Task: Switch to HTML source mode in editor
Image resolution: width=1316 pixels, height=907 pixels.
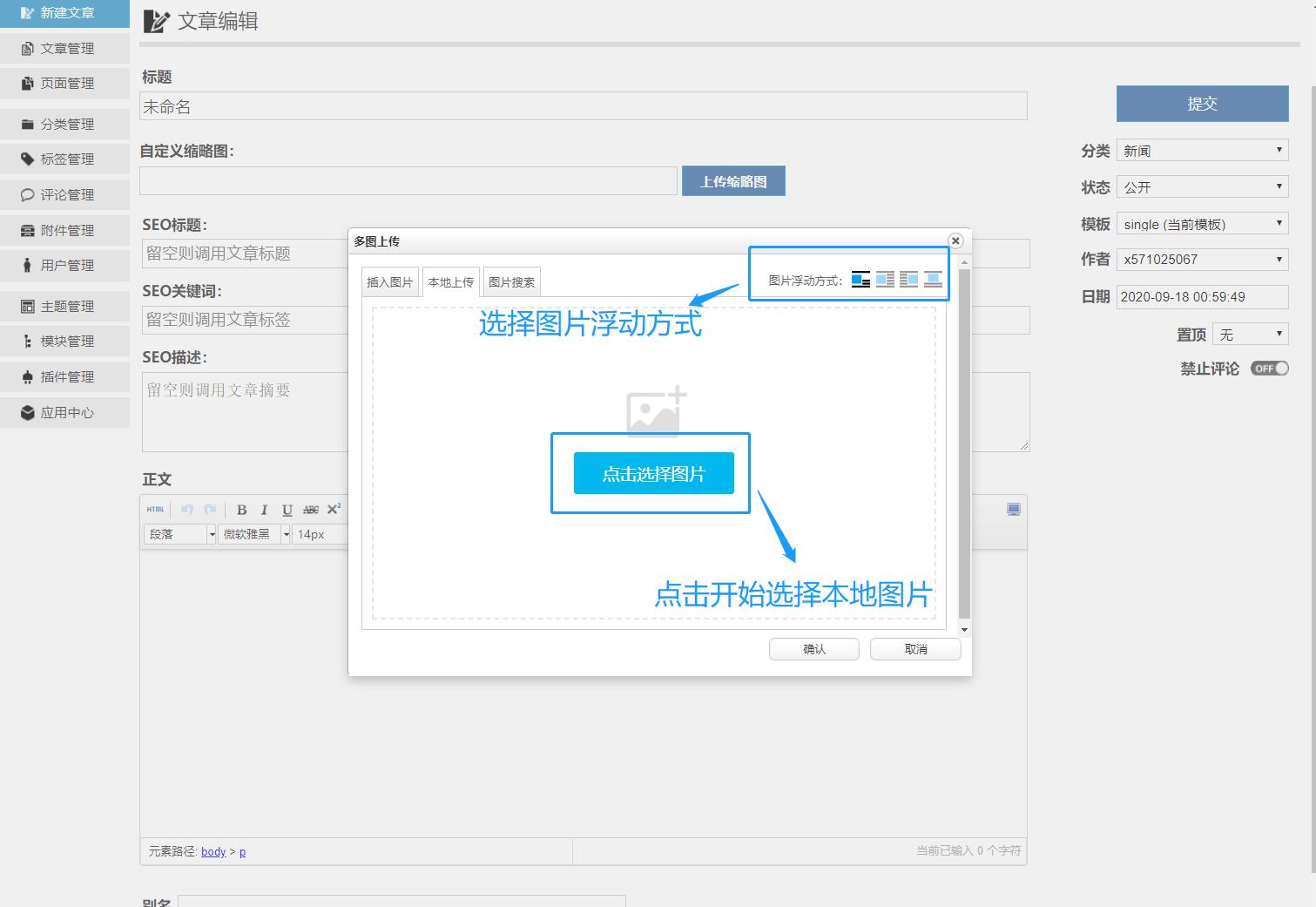Action: pyautogui.click(x=155, y=510)
